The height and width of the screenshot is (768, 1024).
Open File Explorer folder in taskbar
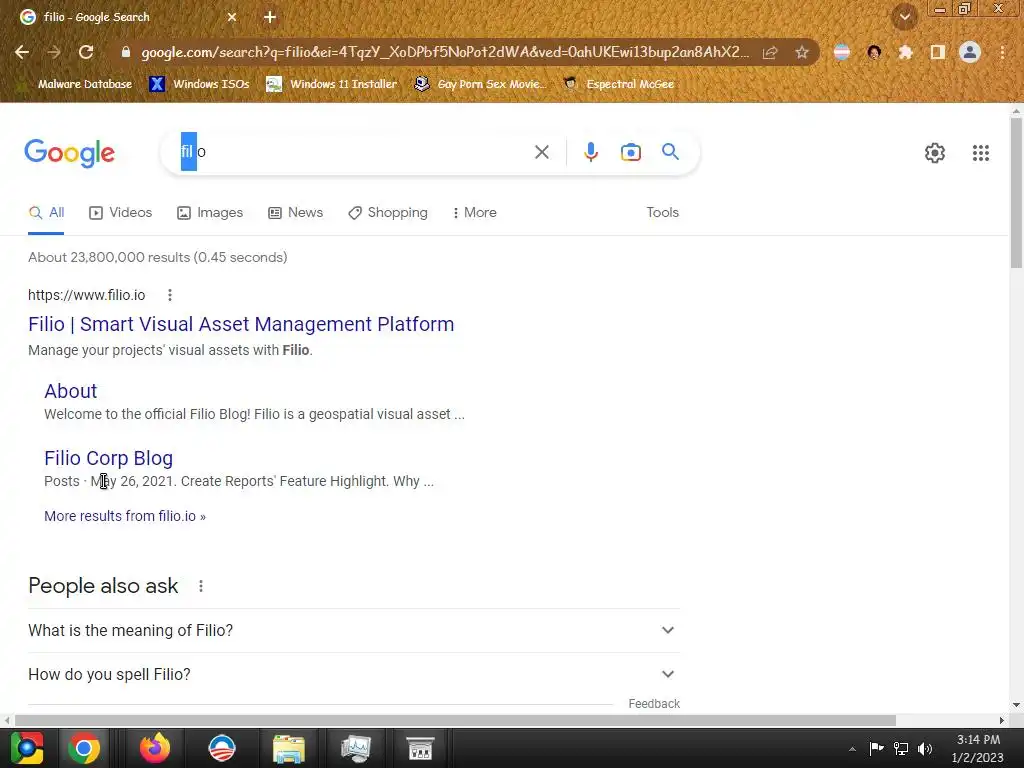point(289,748)
